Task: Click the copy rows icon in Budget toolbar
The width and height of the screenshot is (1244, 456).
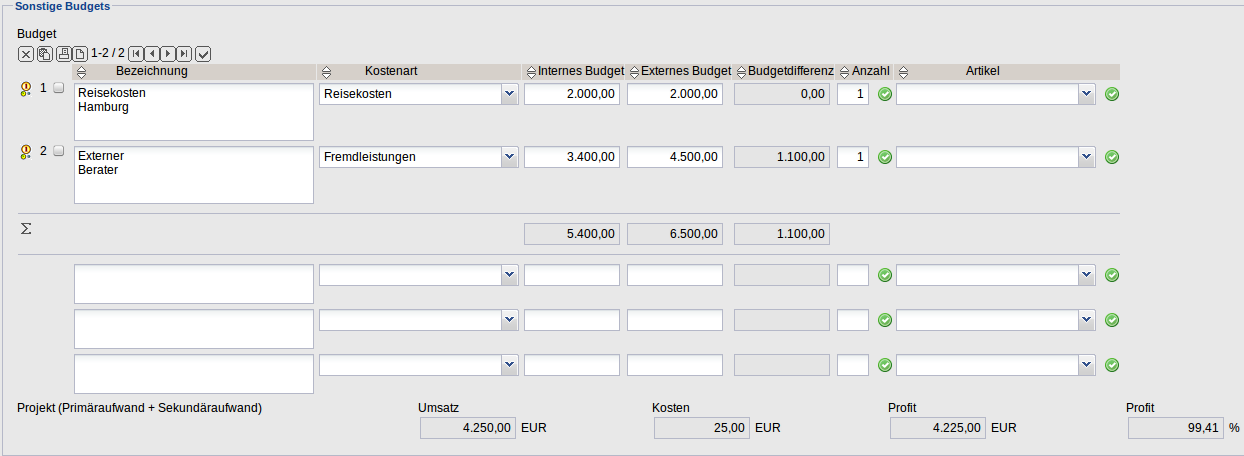Action: pyautogui.click(x=44, y=53)
